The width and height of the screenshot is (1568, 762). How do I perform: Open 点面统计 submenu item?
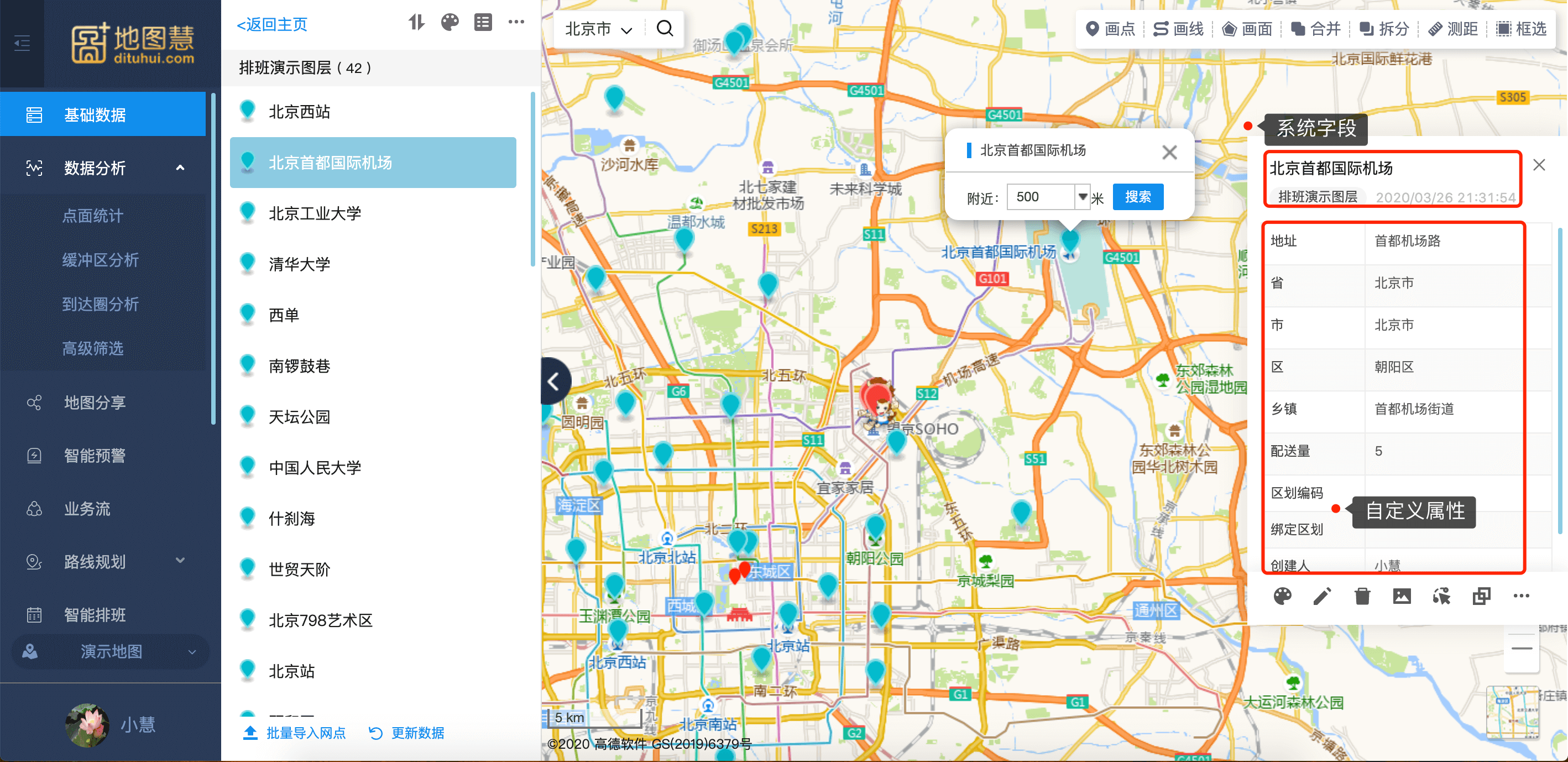pos(92,216)
